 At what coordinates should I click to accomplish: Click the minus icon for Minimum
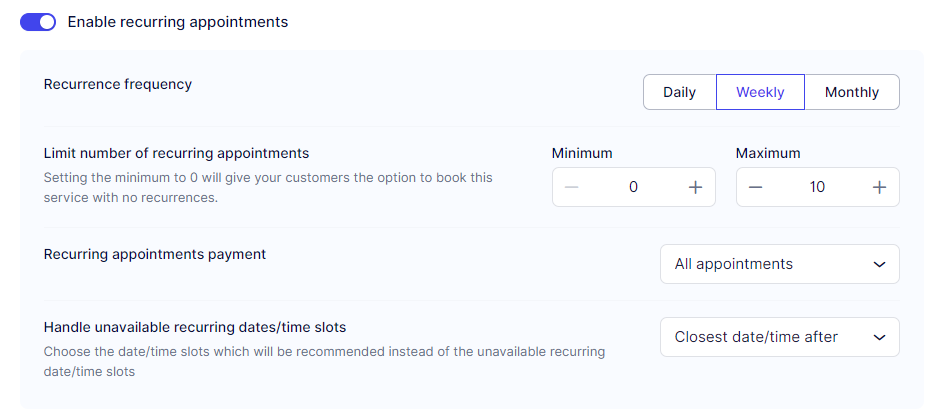572,187
